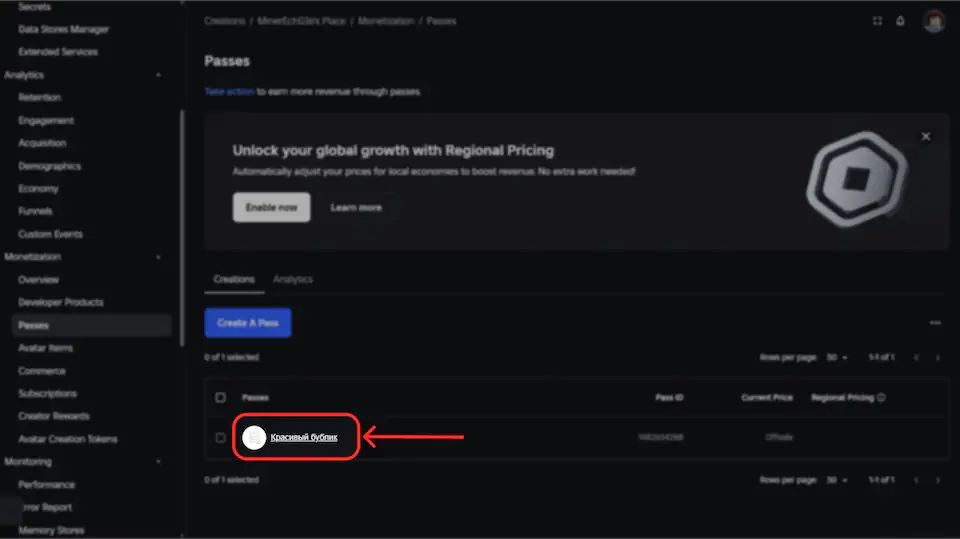
Task: Open Developer Products in sidebar
Action: pyautogui.click(x=60, y=302)
